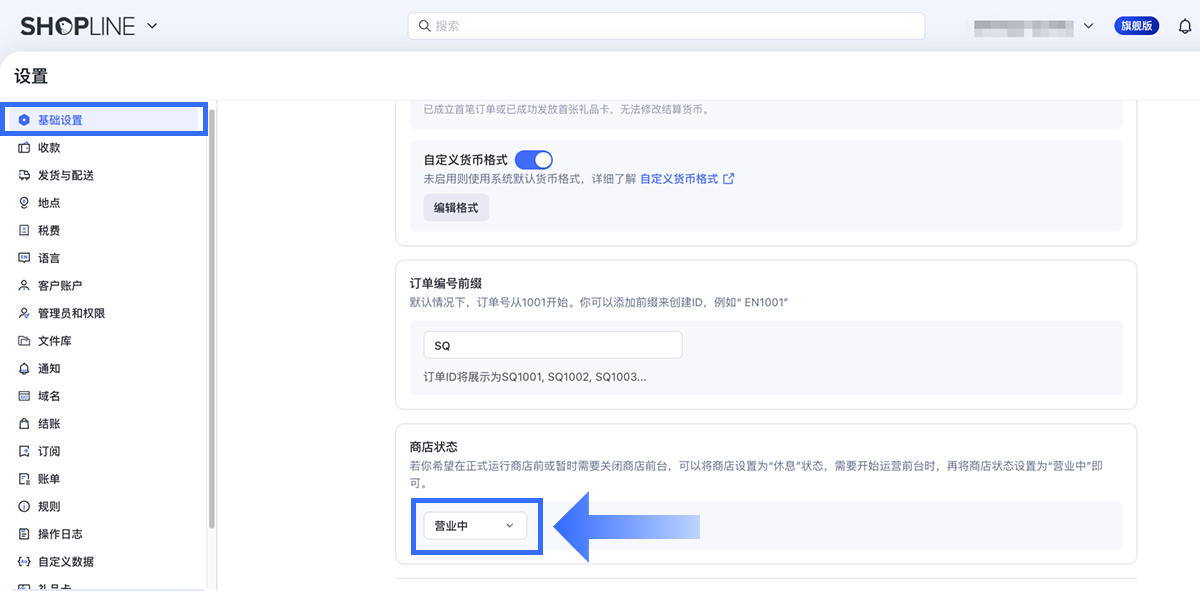Click the 基础设置 sidebar icon
The width and height of the screenshot is (1200, 591).
point(24,120)
